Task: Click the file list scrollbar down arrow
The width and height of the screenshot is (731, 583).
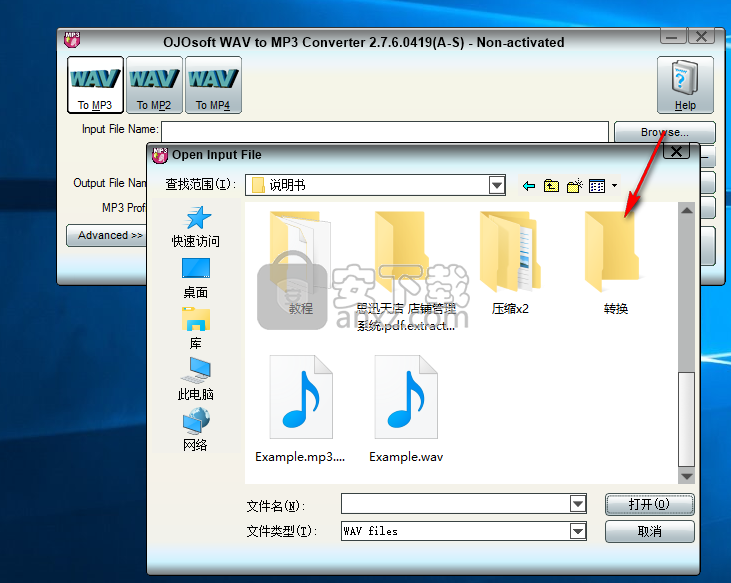Action: [686, 476]
